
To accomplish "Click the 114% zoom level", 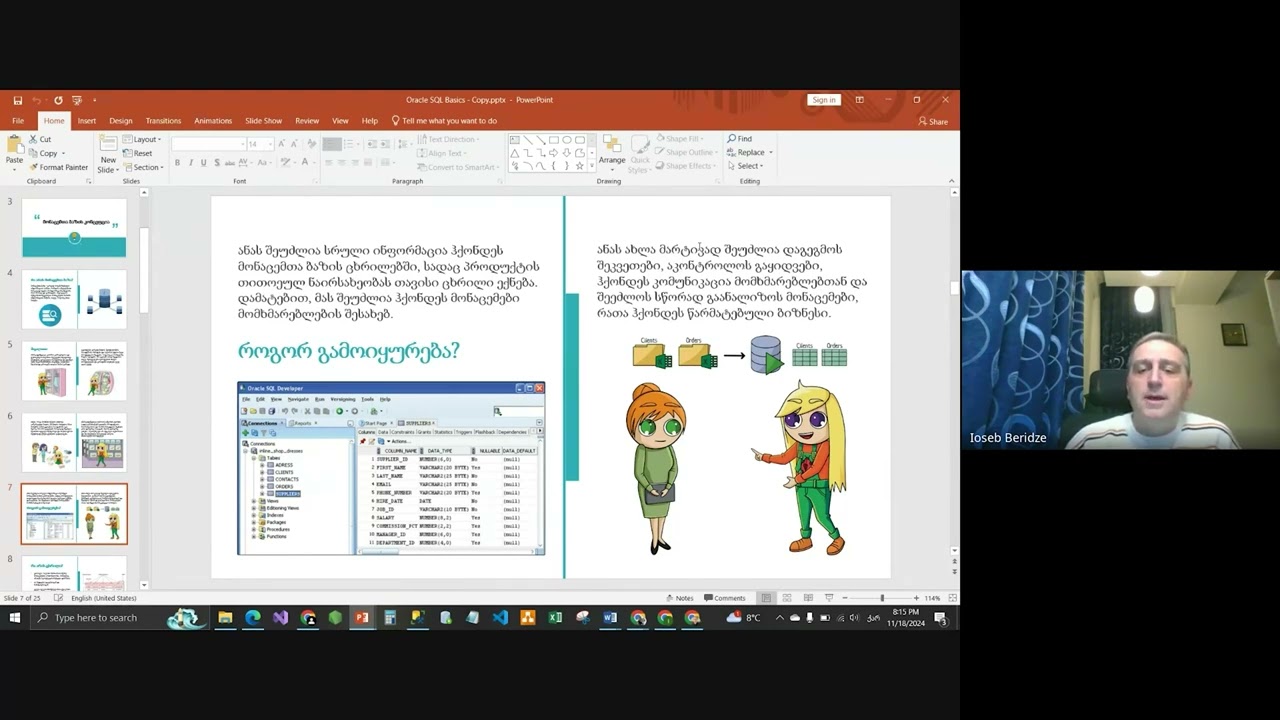I will click(x=932, y=598).
